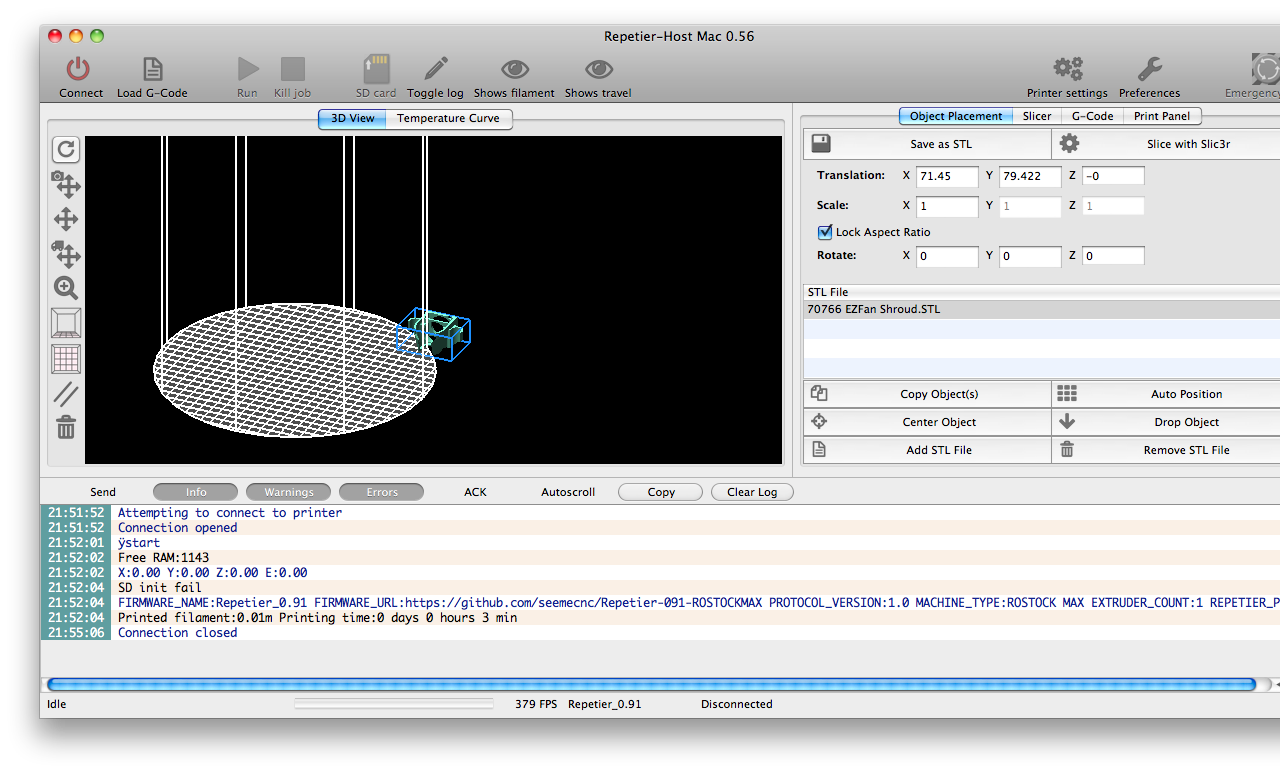The image size is (1280, 773).
Task: Switch to Temperature Curve tab
Action: click(x=448, y=118)
